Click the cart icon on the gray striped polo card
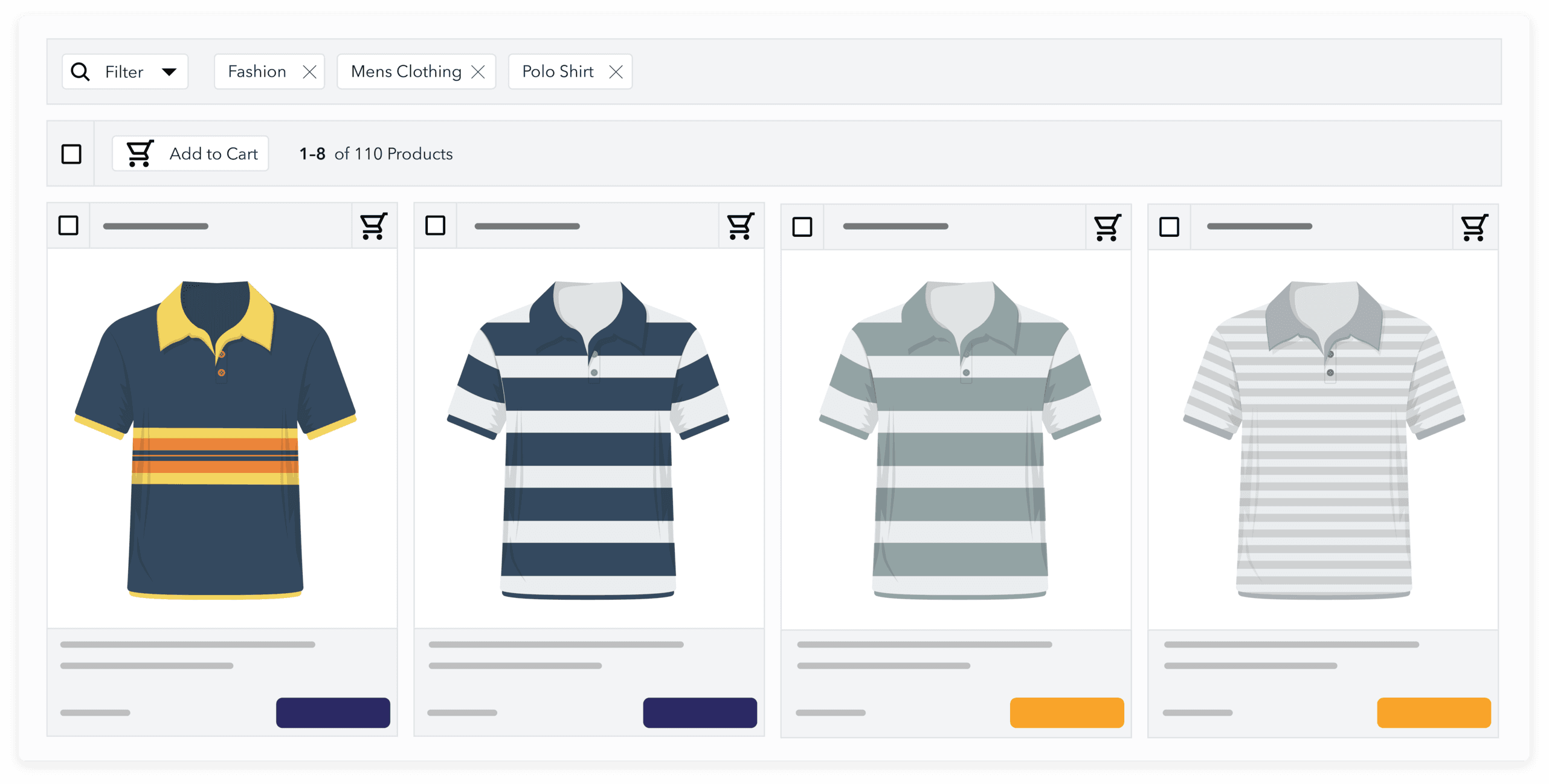1549x784 pixels. point(1475,226)
